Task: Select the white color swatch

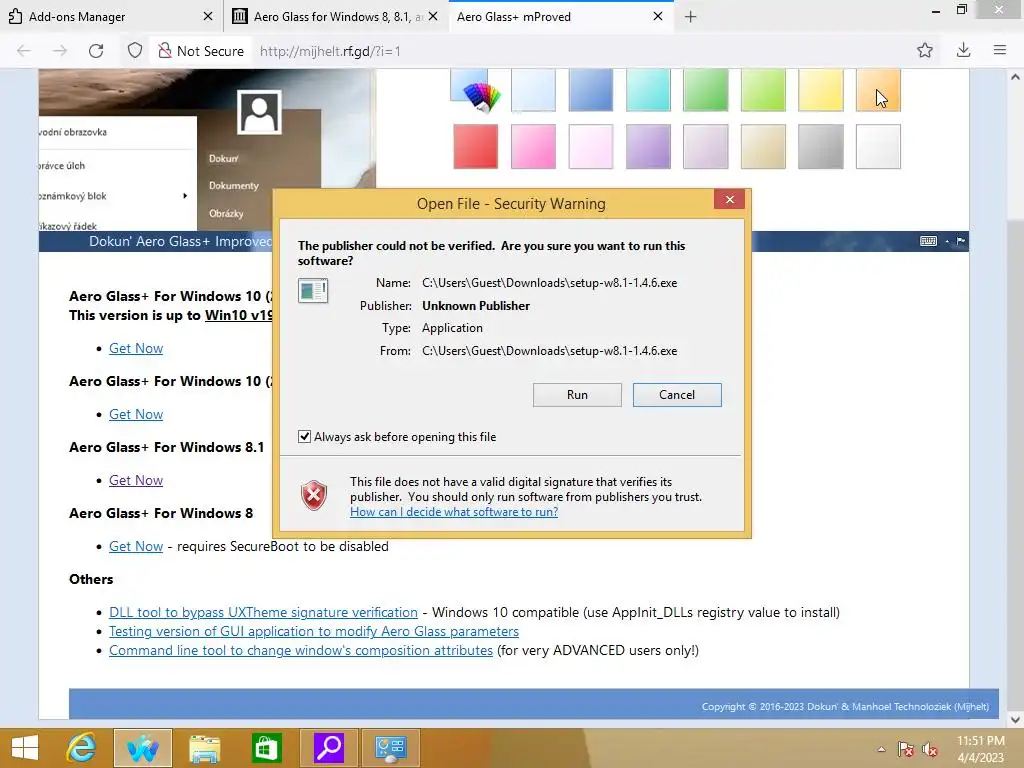Action: click(878, 147)
